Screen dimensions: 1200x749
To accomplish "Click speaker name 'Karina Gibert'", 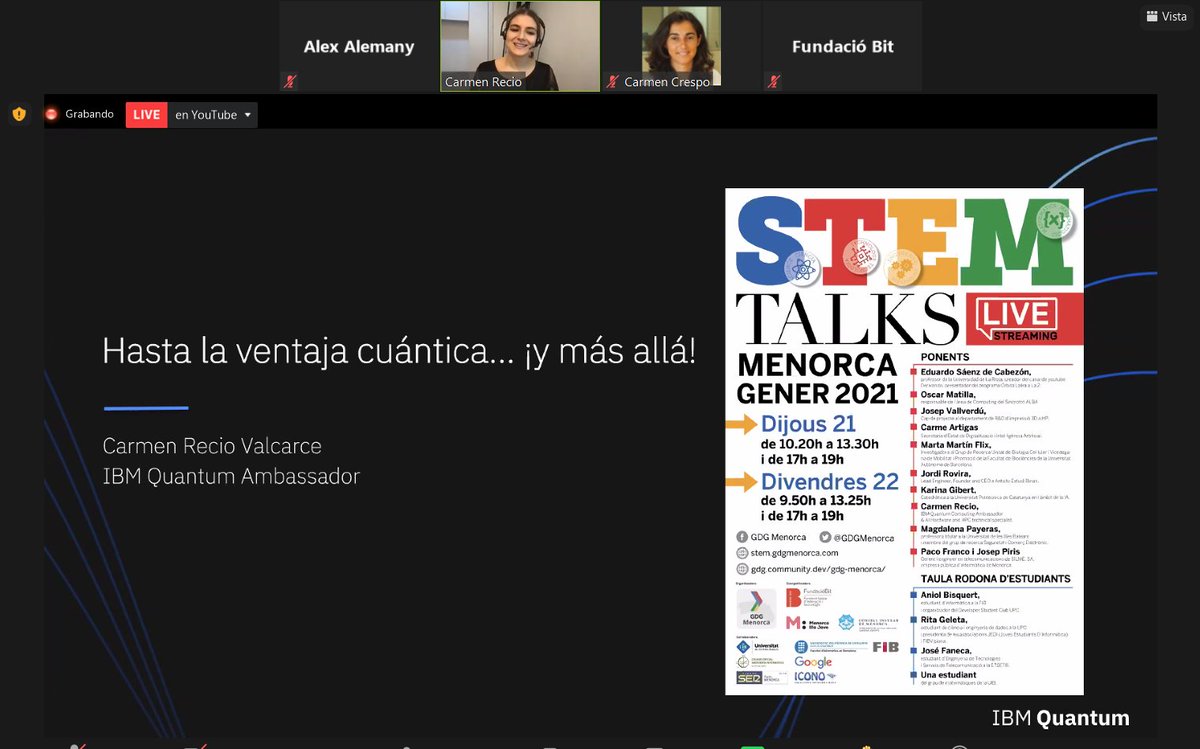I will (949, 489).
